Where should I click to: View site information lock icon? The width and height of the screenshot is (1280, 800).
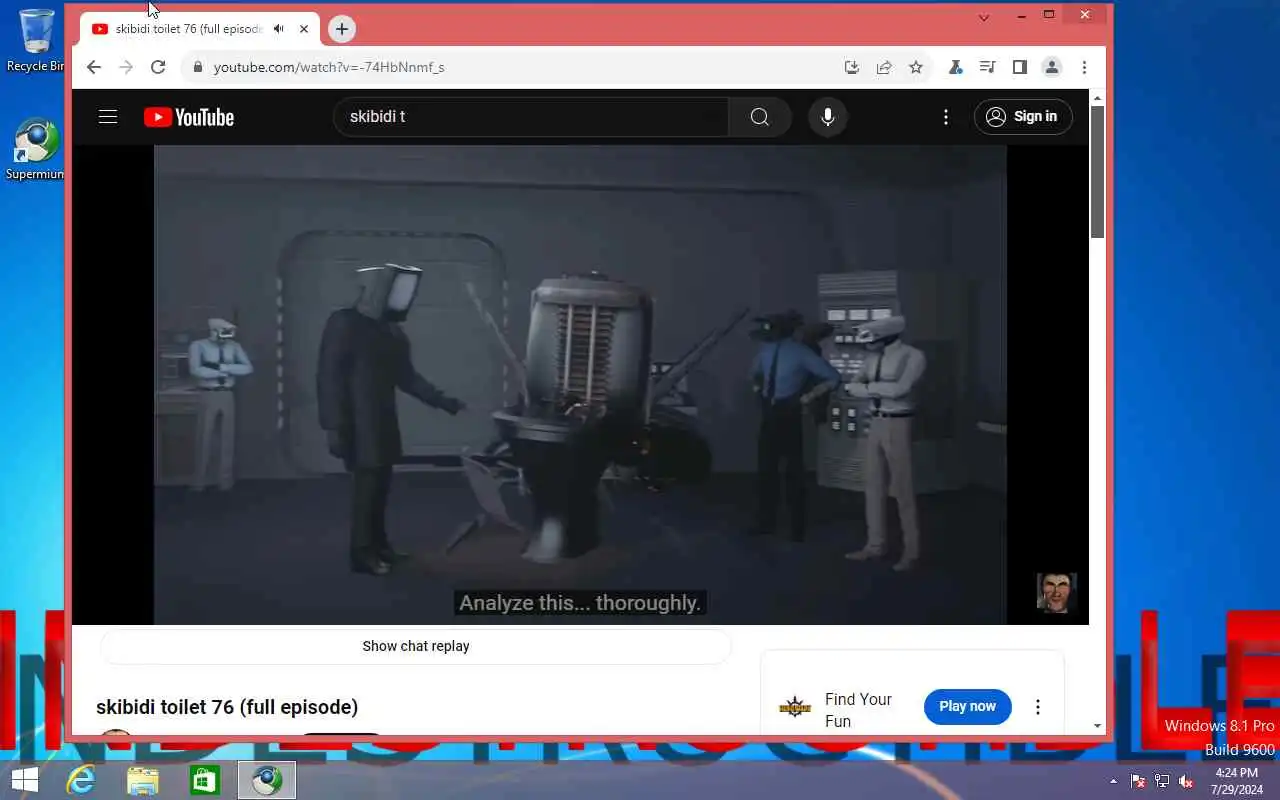coord(197,67)
